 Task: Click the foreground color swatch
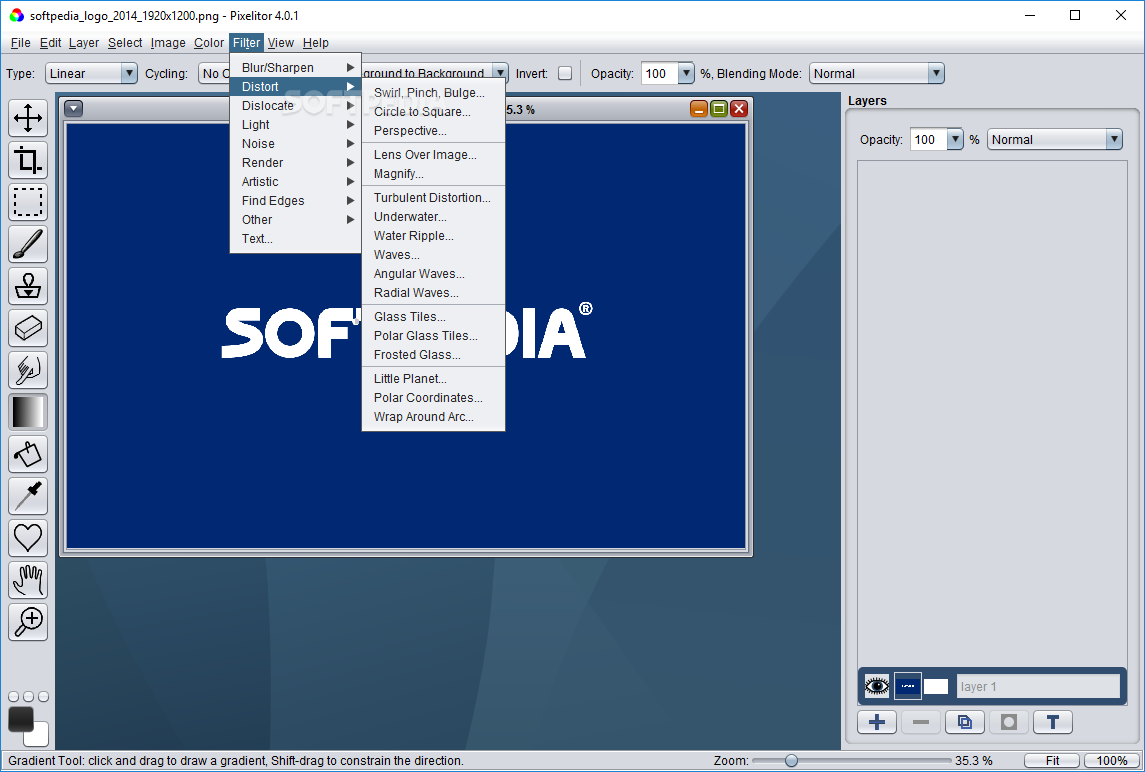tap(20, 718)
